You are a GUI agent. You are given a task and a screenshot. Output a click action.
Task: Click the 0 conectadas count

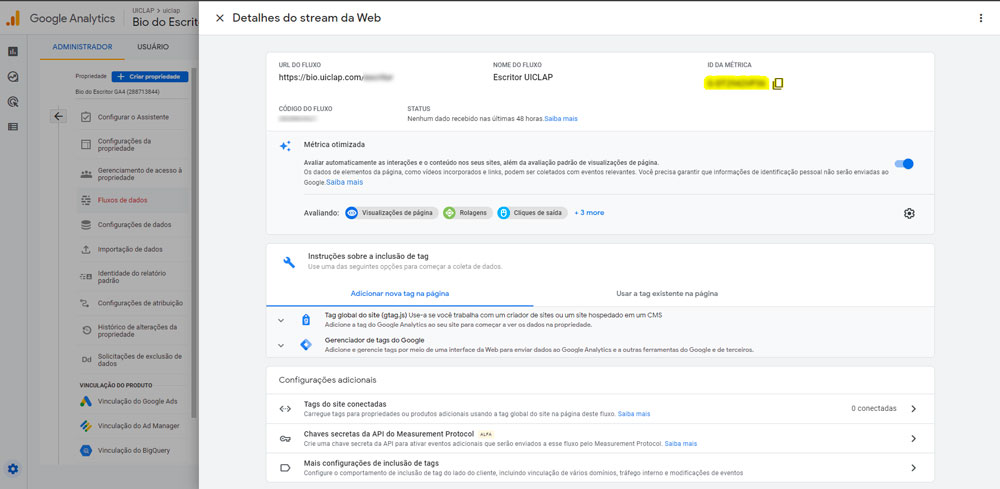tap(873, 409)
